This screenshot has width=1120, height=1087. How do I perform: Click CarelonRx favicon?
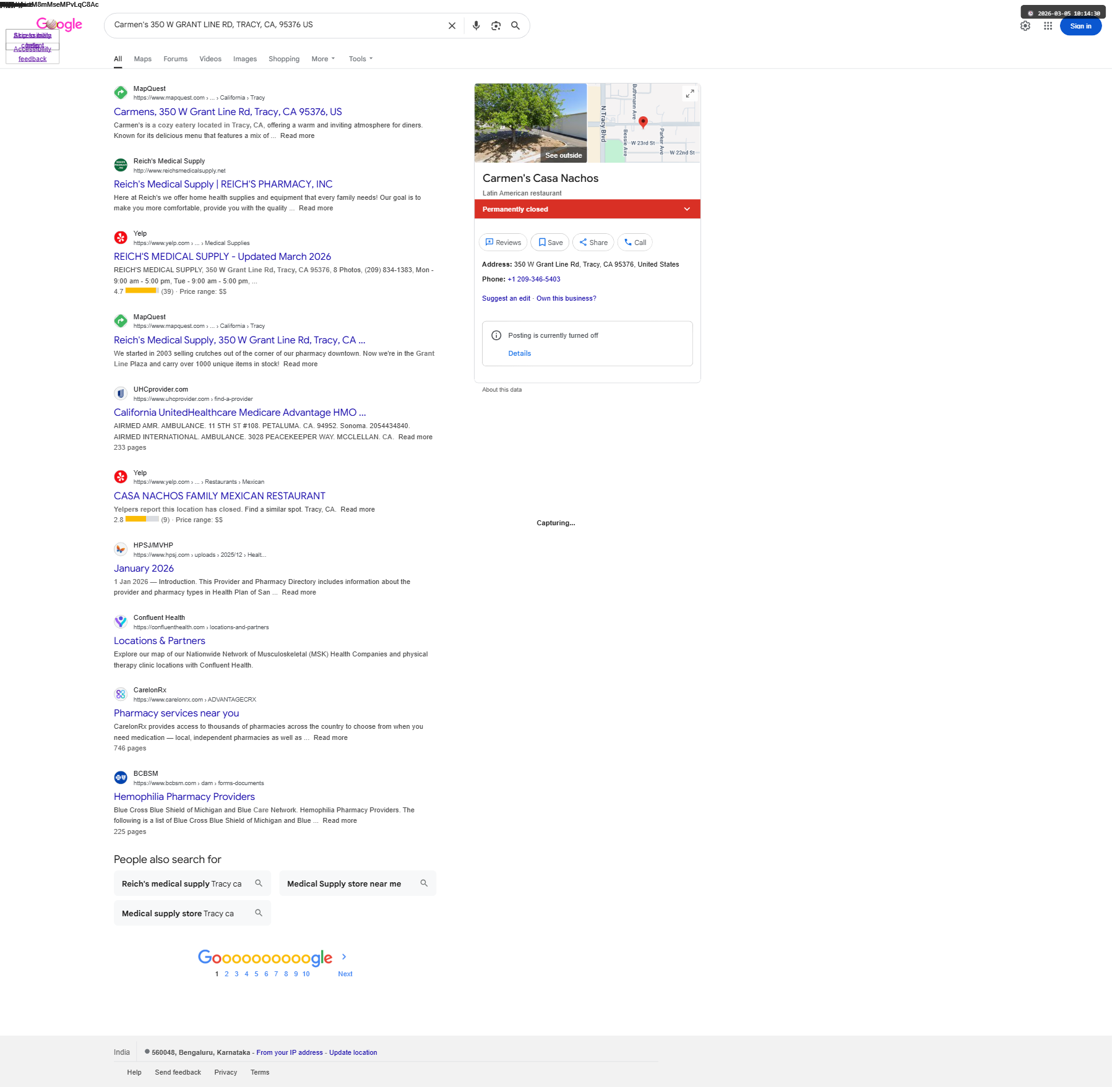coord(121,694)
